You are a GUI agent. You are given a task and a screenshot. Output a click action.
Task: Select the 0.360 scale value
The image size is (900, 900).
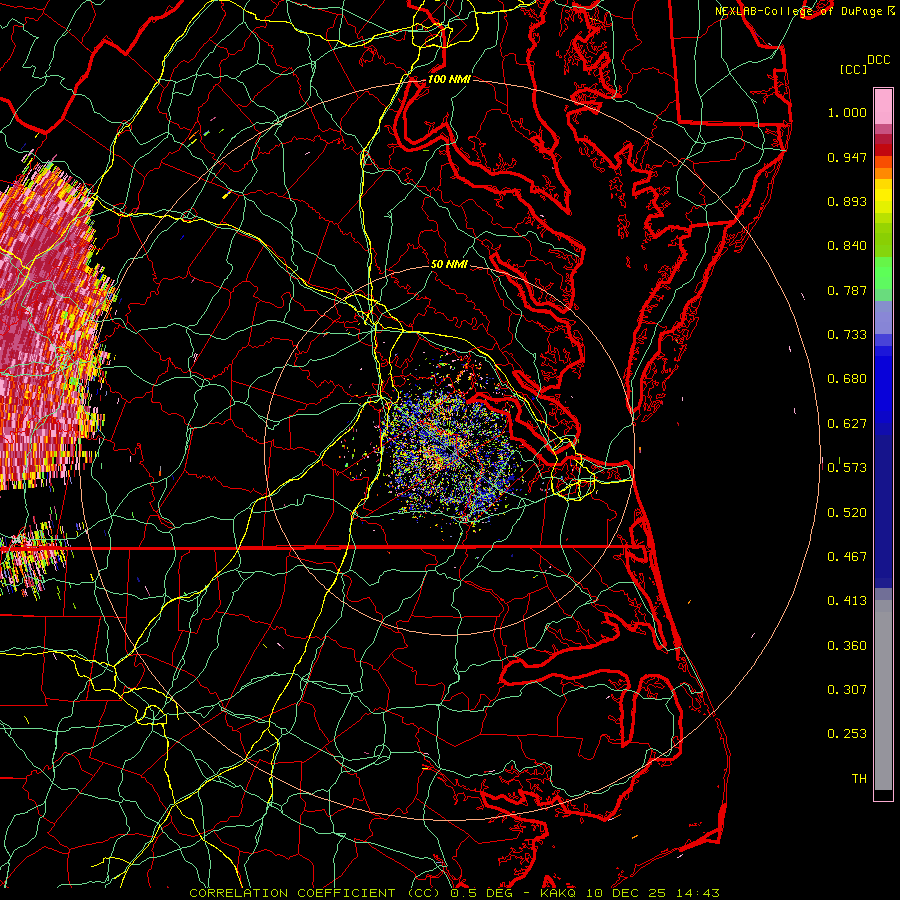click(847, 646)
